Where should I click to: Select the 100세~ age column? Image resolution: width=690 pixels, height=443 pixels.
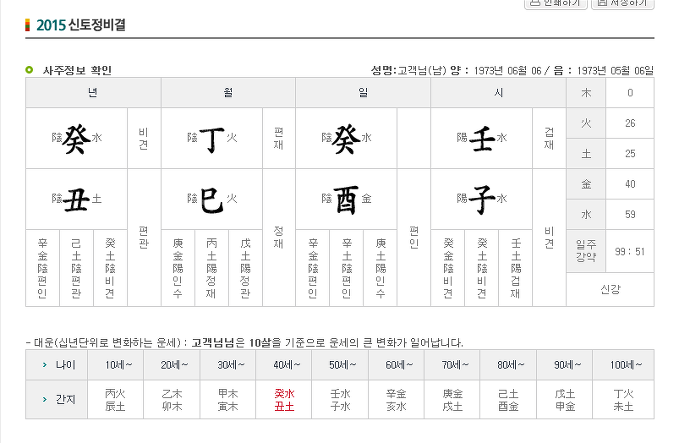coord(624,365)
